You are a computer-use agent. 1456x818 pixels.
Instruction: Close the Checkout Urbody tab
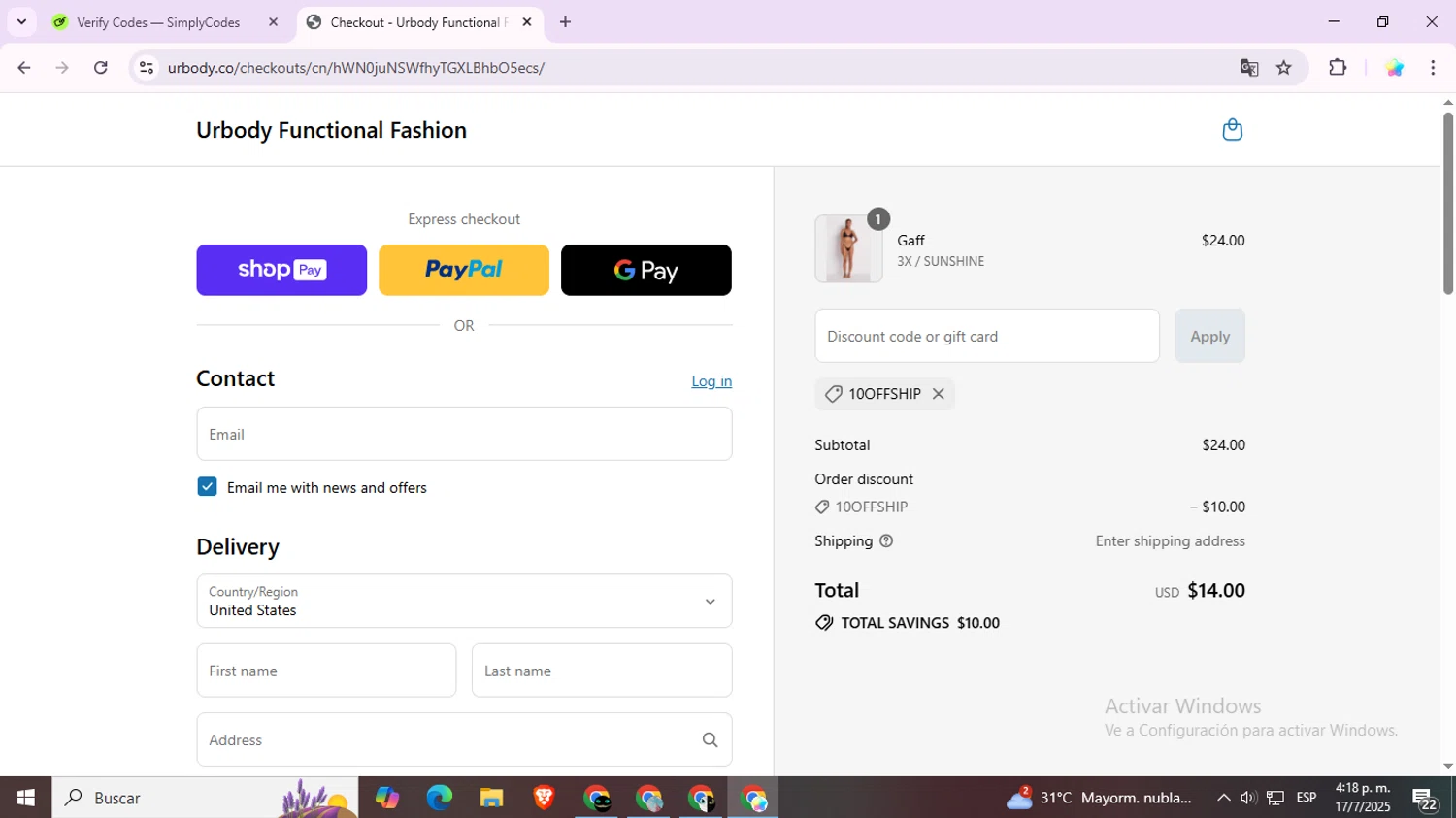pyautogui.click(x=527, y=22)
